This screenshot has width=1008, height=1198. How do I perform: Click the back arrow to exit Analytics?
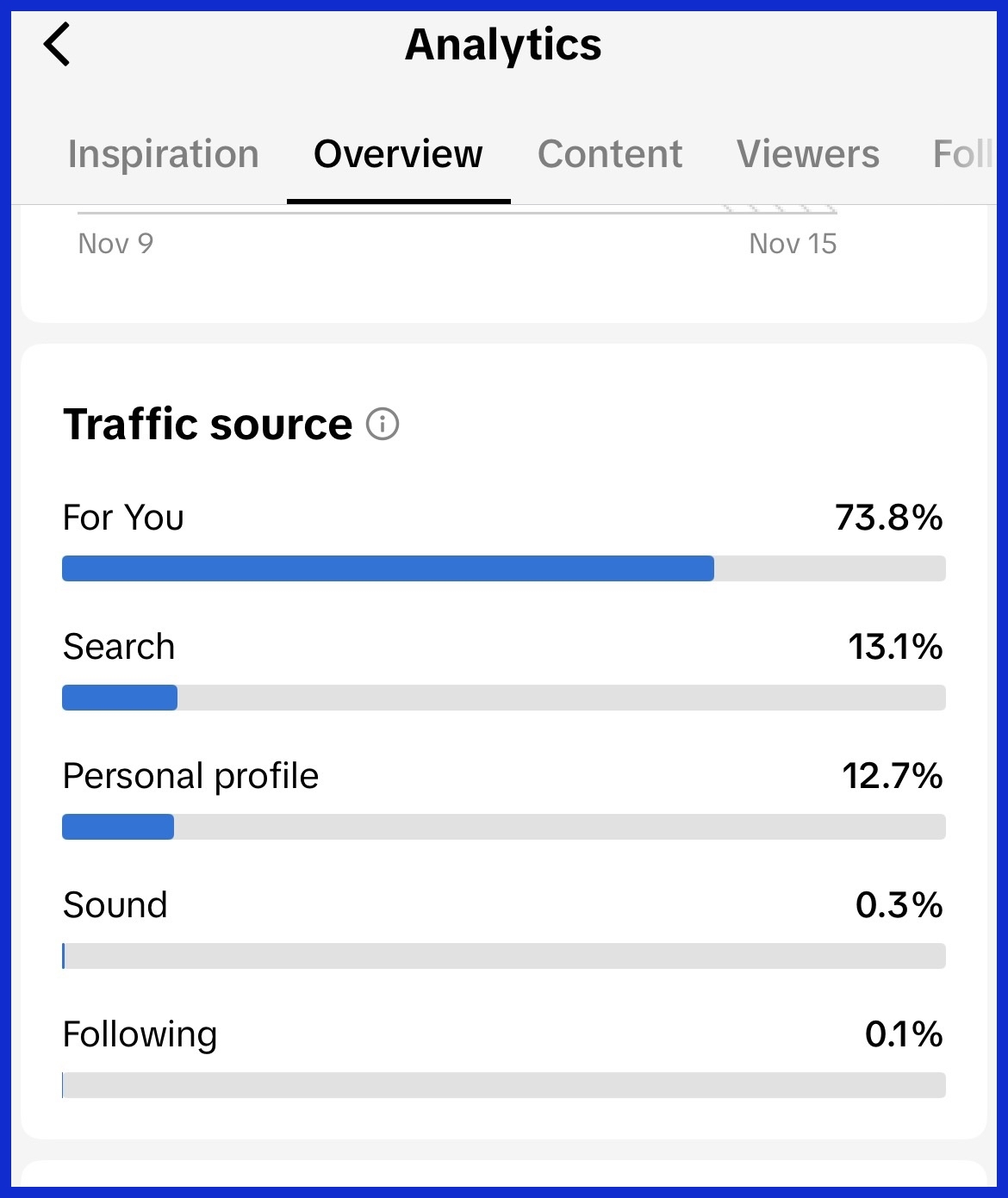click(x=57, y=45)
